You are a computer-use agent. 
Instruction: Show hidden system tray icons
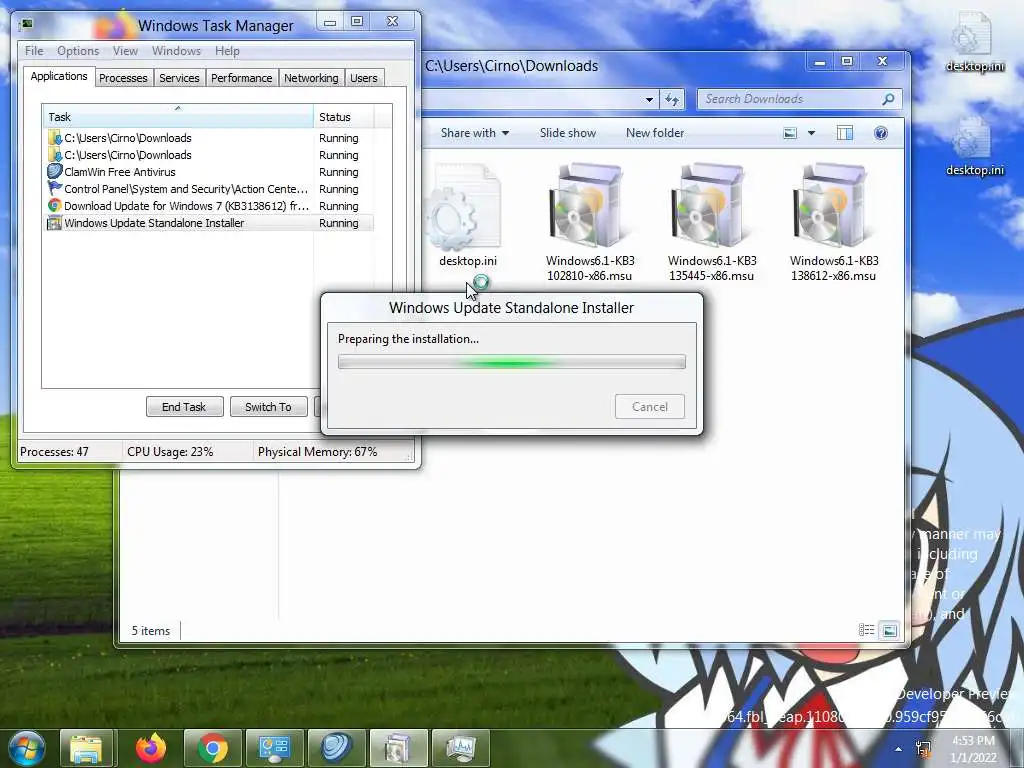tap(899, 749)
